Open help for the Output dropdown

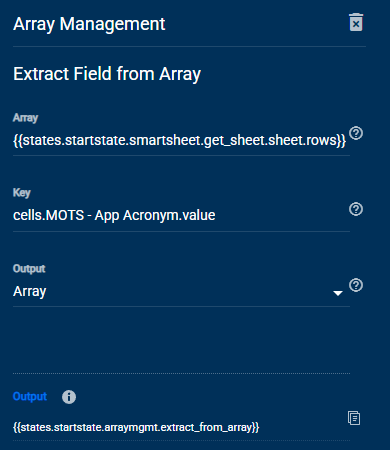(356, 285)
